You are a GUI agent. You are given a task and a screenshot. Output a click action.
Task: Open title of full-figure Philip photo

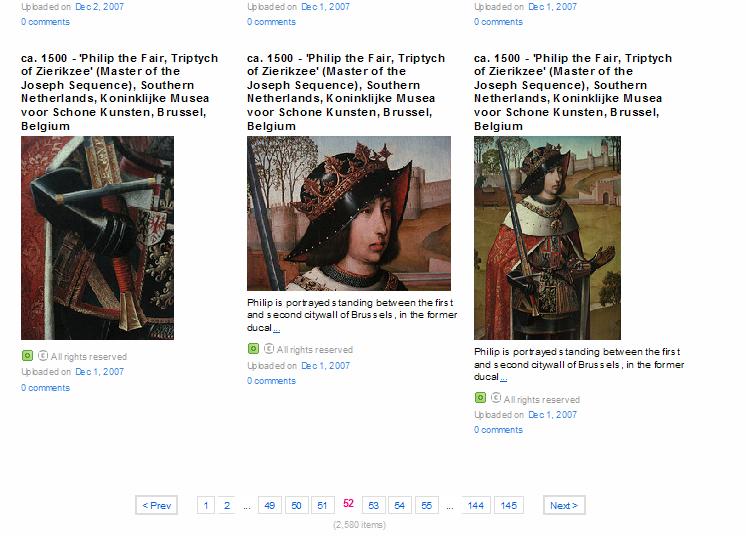pos(573,92)
